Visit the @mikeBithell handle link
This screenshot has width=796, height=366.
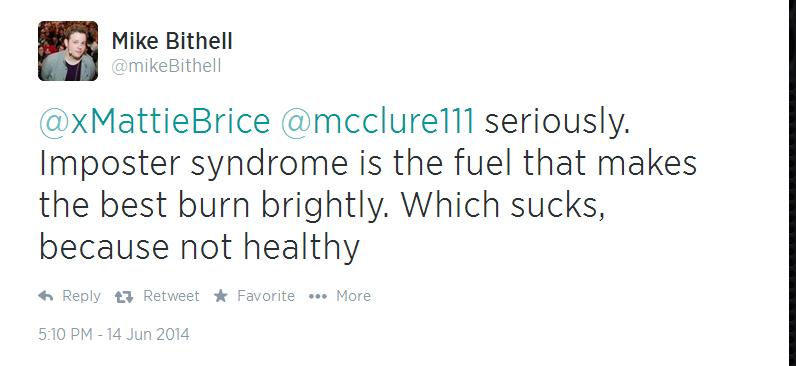(166, 66)
